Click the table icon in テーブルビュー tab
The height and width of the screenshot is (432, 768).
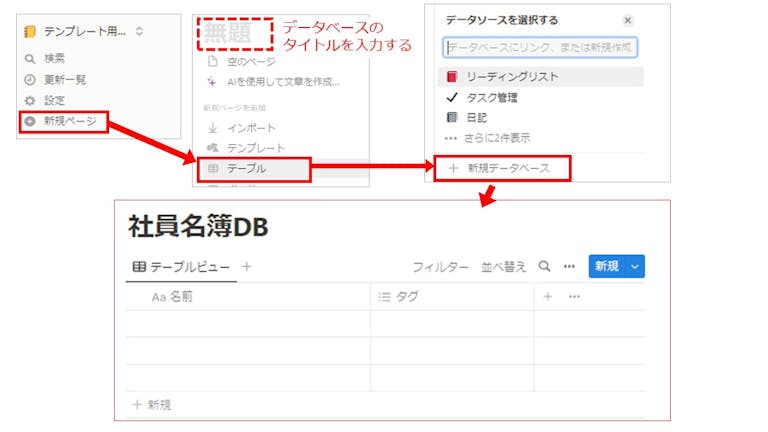click(140, 267)
